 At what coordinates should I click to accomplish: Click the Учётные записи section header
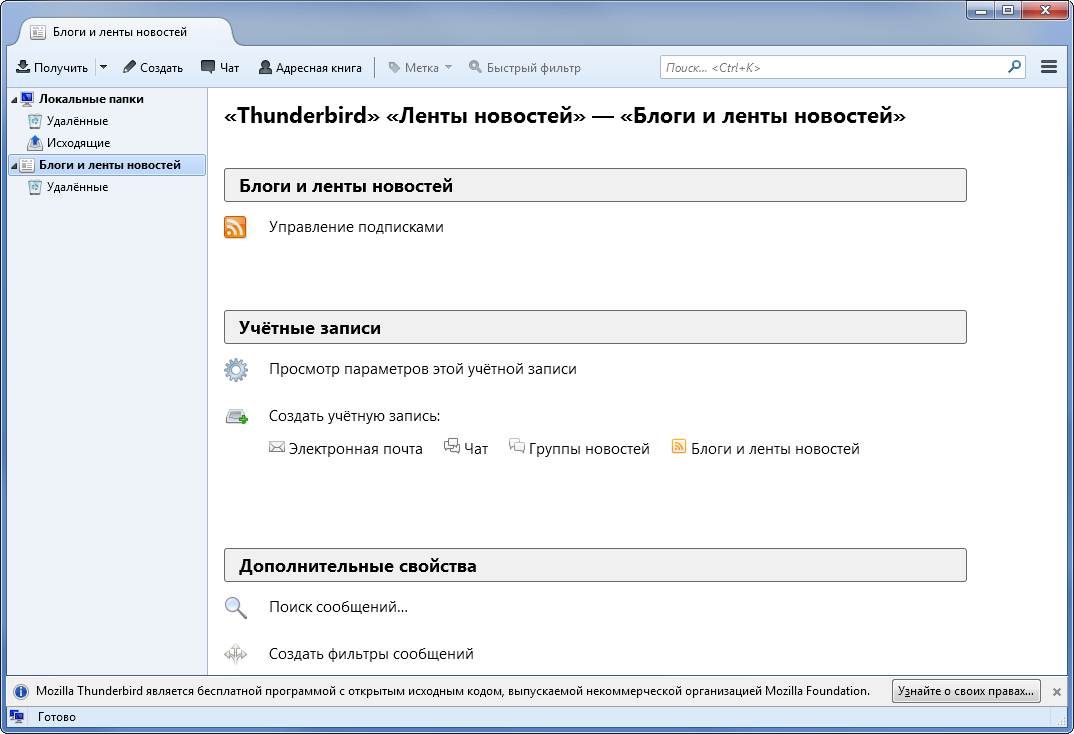coord(595,327)
